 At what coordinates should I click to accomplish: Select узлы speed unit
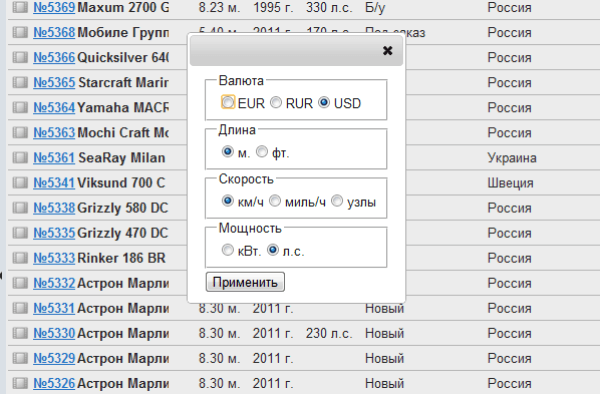(337, 200)
